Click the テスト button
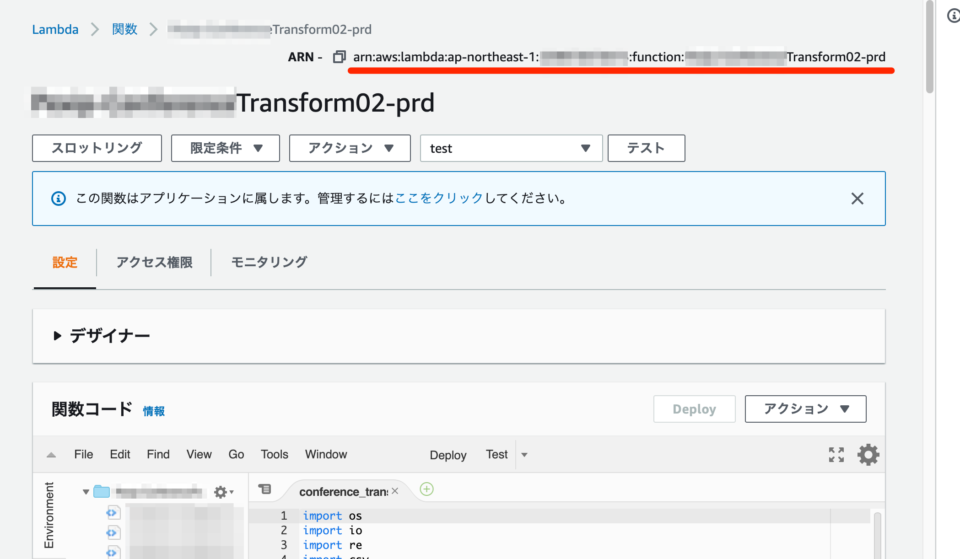The width and height of the screenshot is (960, 559). point(646,148)
